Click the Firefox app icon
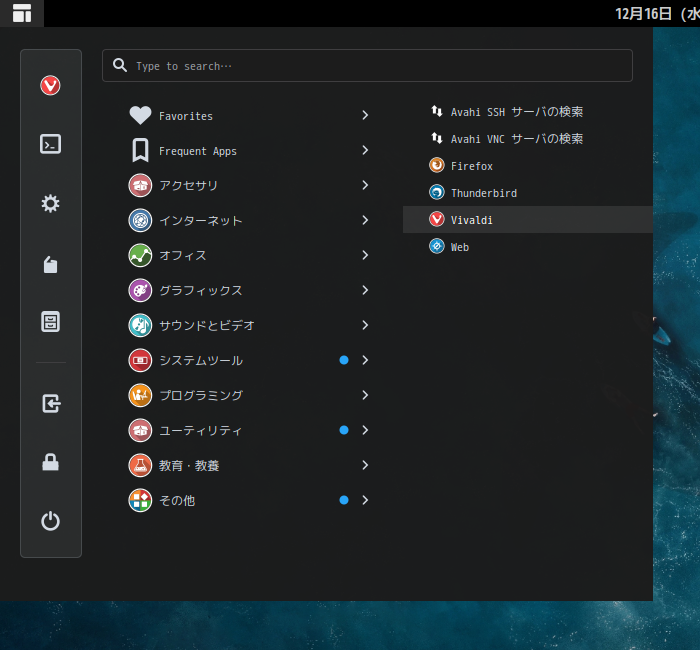 (x=437, y=165)
